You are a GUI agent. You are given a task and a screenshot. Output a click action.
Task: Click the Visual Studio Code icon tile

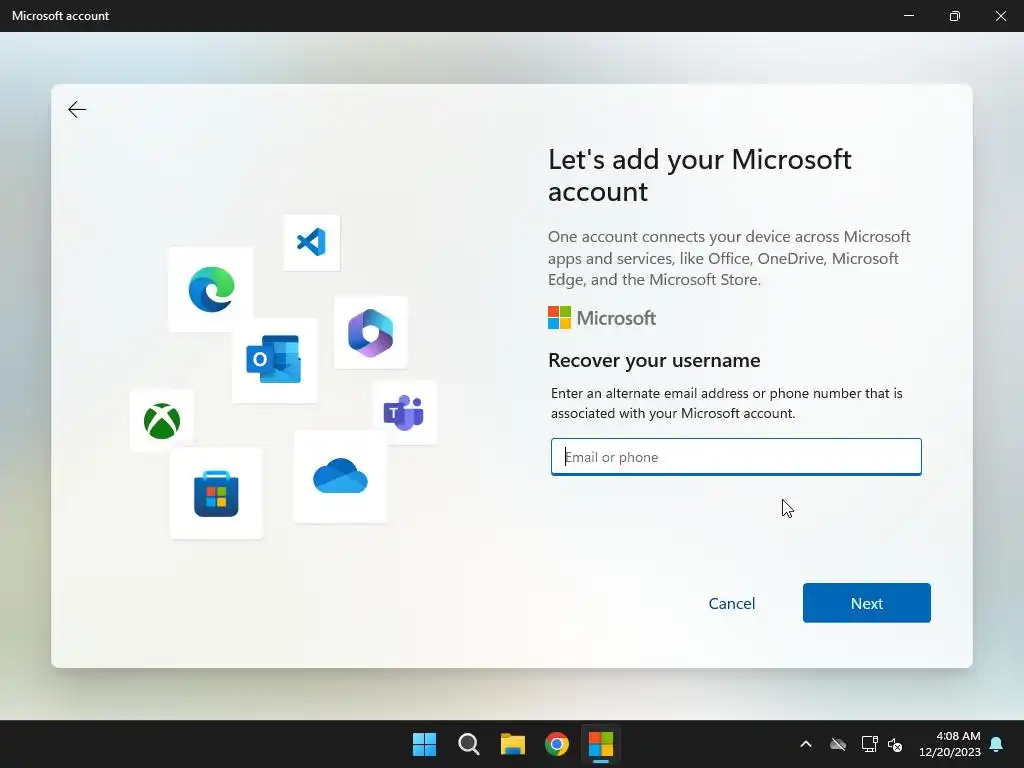pyautogui.click(x=312, y=242)
